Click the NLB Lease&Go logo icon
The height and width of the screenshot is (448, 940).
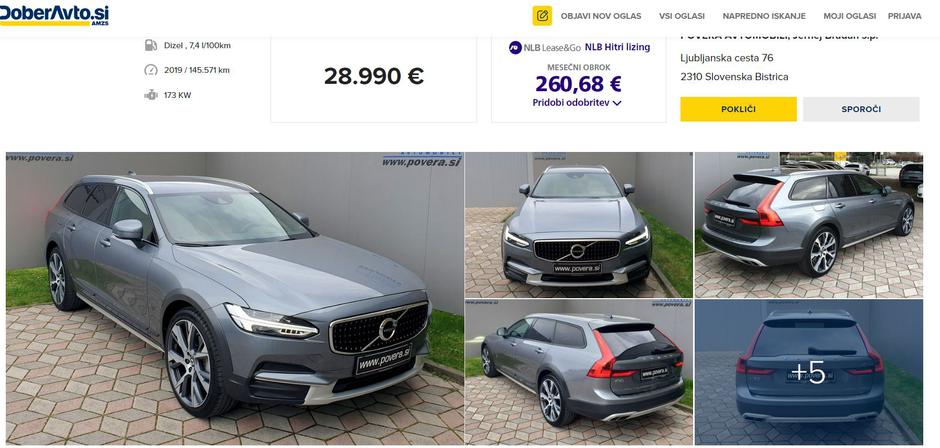coord(515,47)
